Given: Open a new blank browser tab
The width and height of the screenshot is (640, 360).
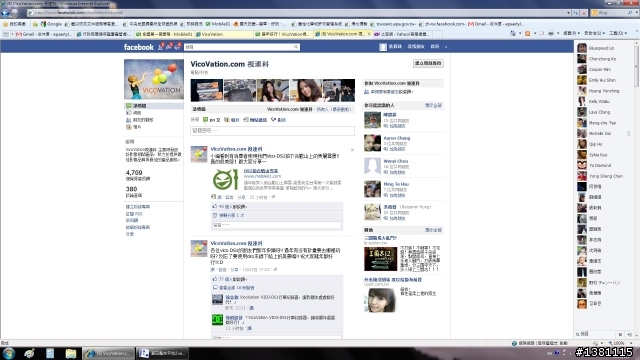Looking at the screenshot, I should pyautogui.click(x=437, y=34).
